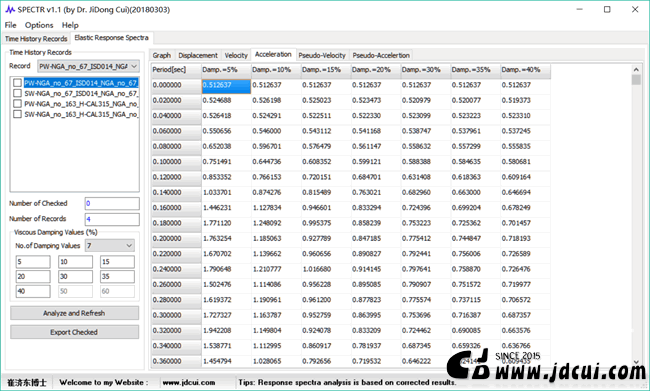Select the Elastic Response Spectra tab

112,38
